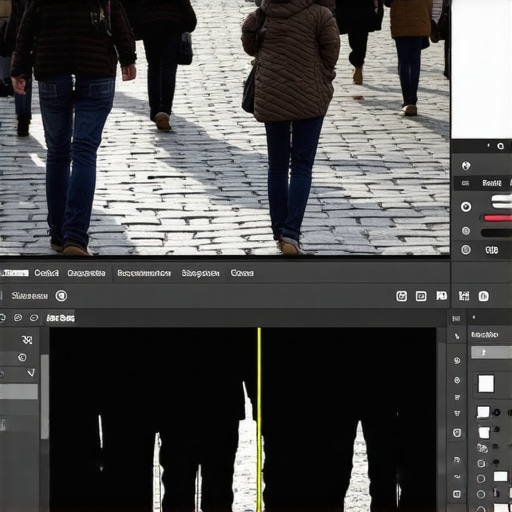Screen dimensions: 512x512
Task: Click the search magnifier icon in the right panel header
Action: [500, 146]
